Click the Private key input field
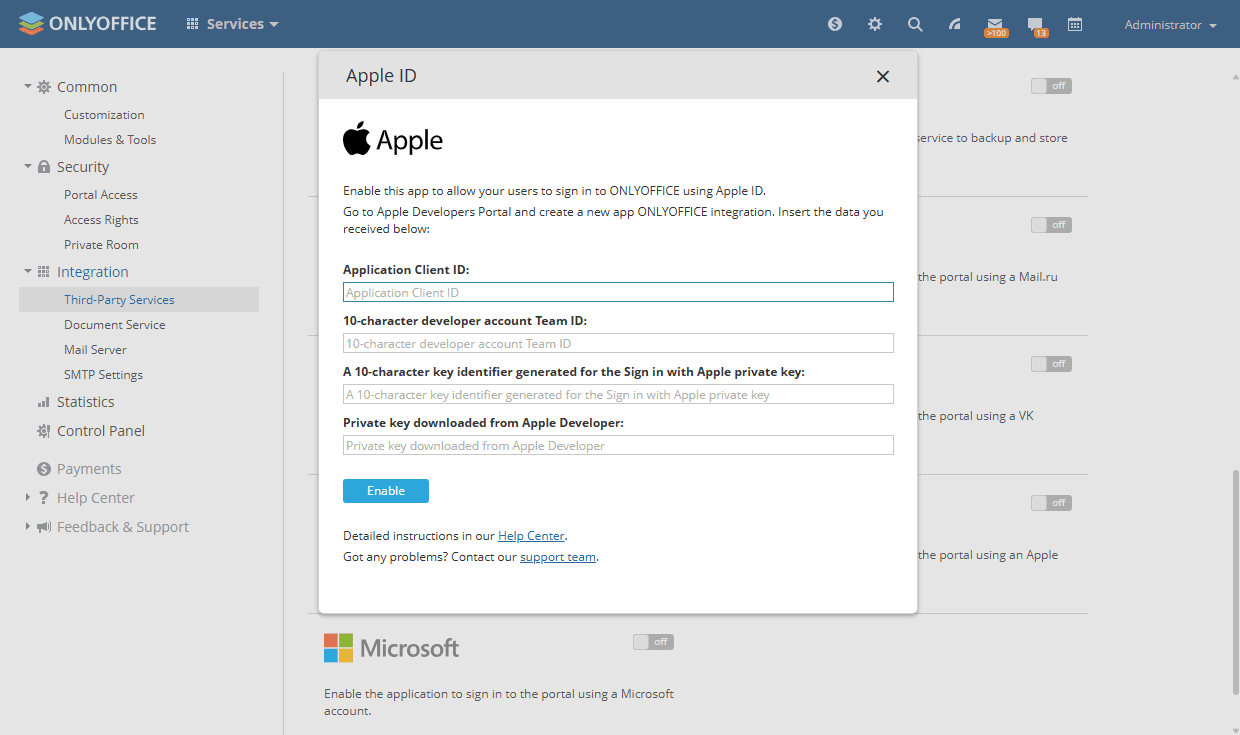The height and width of the screenshot is (735, 1240). coord(618,445)
